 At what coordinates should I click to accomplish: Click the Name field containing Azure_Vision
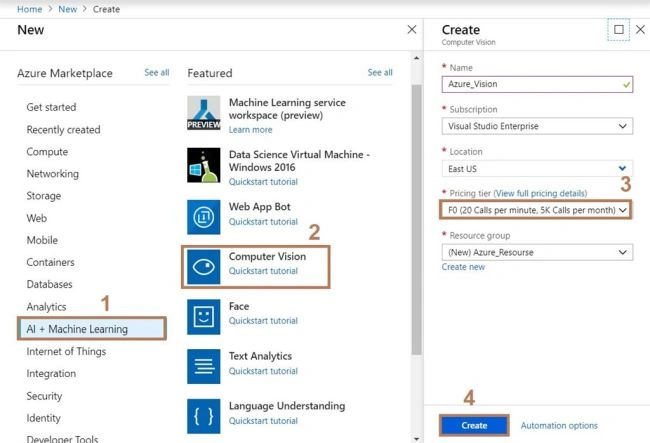(537, 84)
